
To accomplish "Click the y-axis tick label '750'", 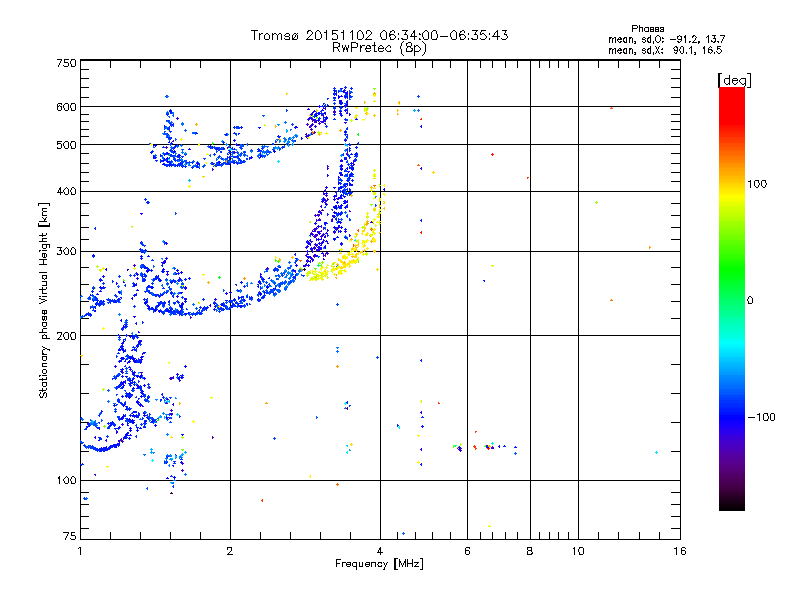I will pos(66,63).
